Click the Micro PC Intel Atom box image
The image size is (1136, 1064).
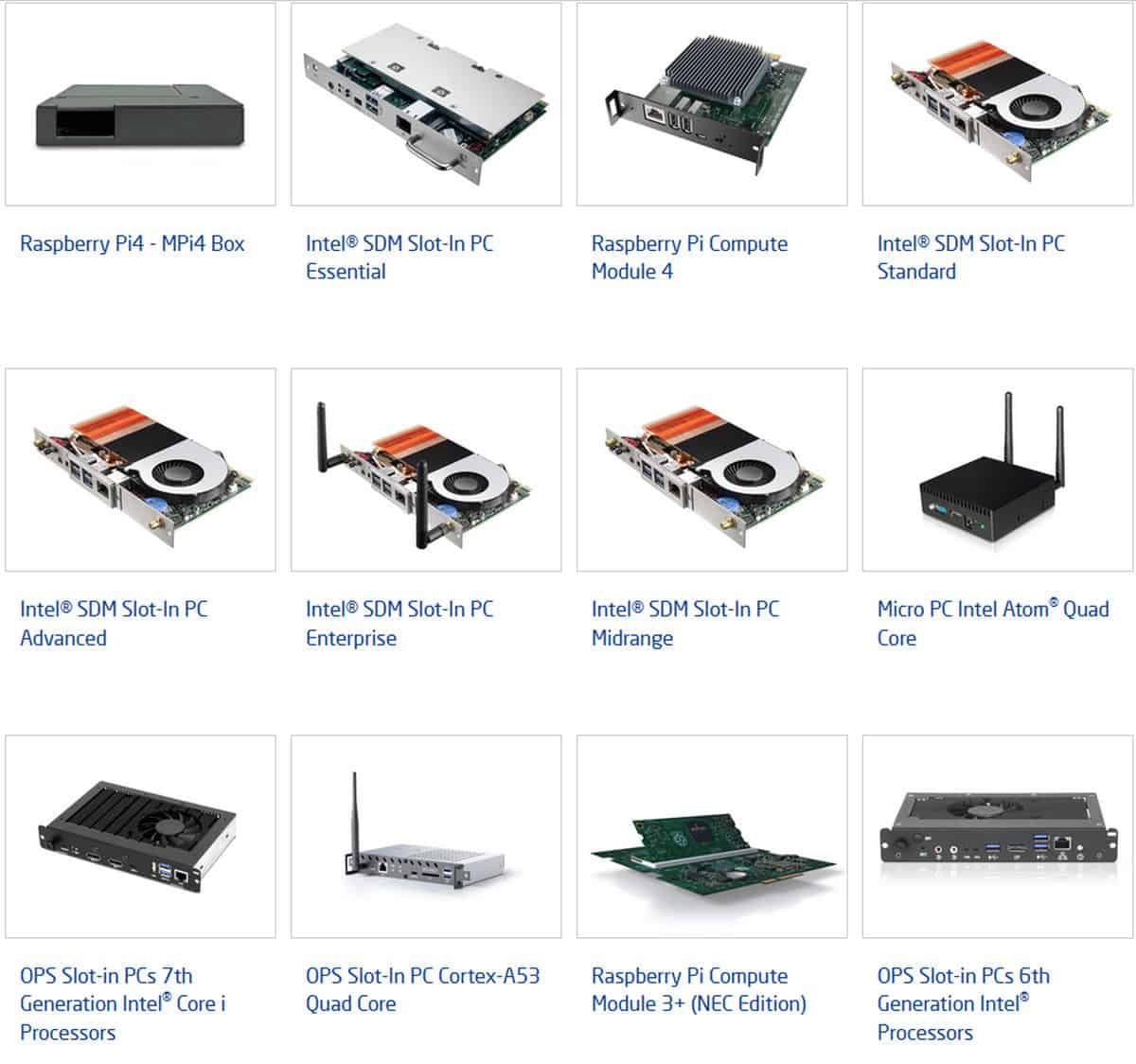(998, 470)
